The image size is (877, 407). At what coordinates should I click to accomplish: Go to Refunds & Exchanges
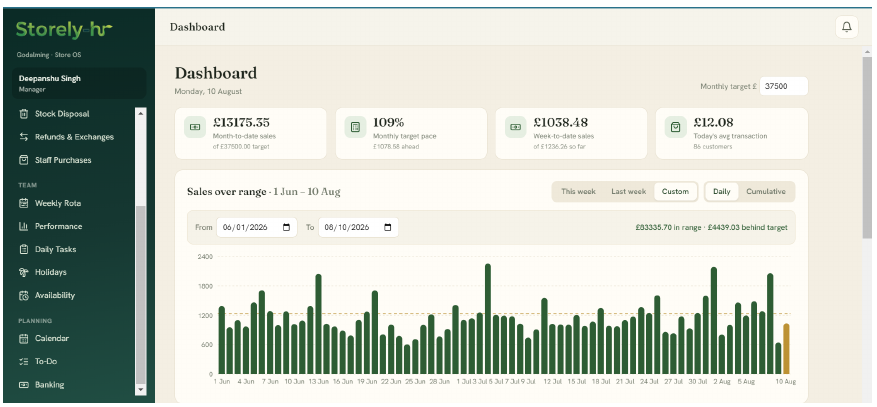point(73,137)
